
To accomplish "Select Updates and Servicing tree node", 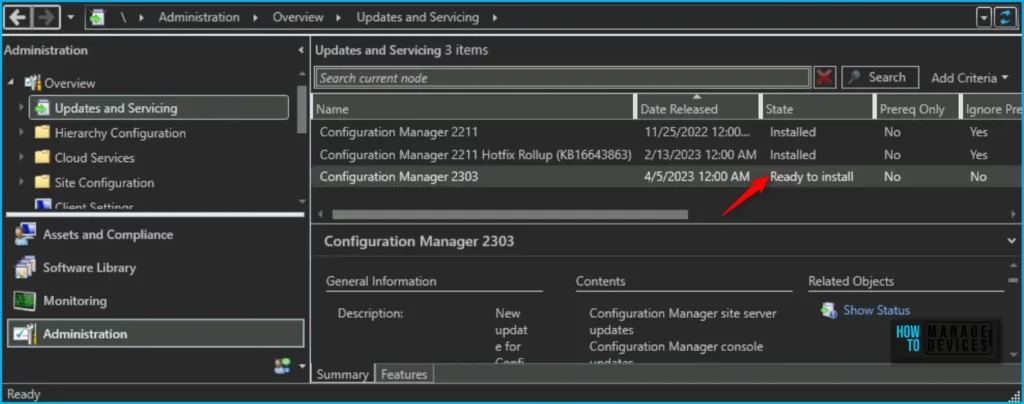I will pyautogui.click(x=158, y=108).
